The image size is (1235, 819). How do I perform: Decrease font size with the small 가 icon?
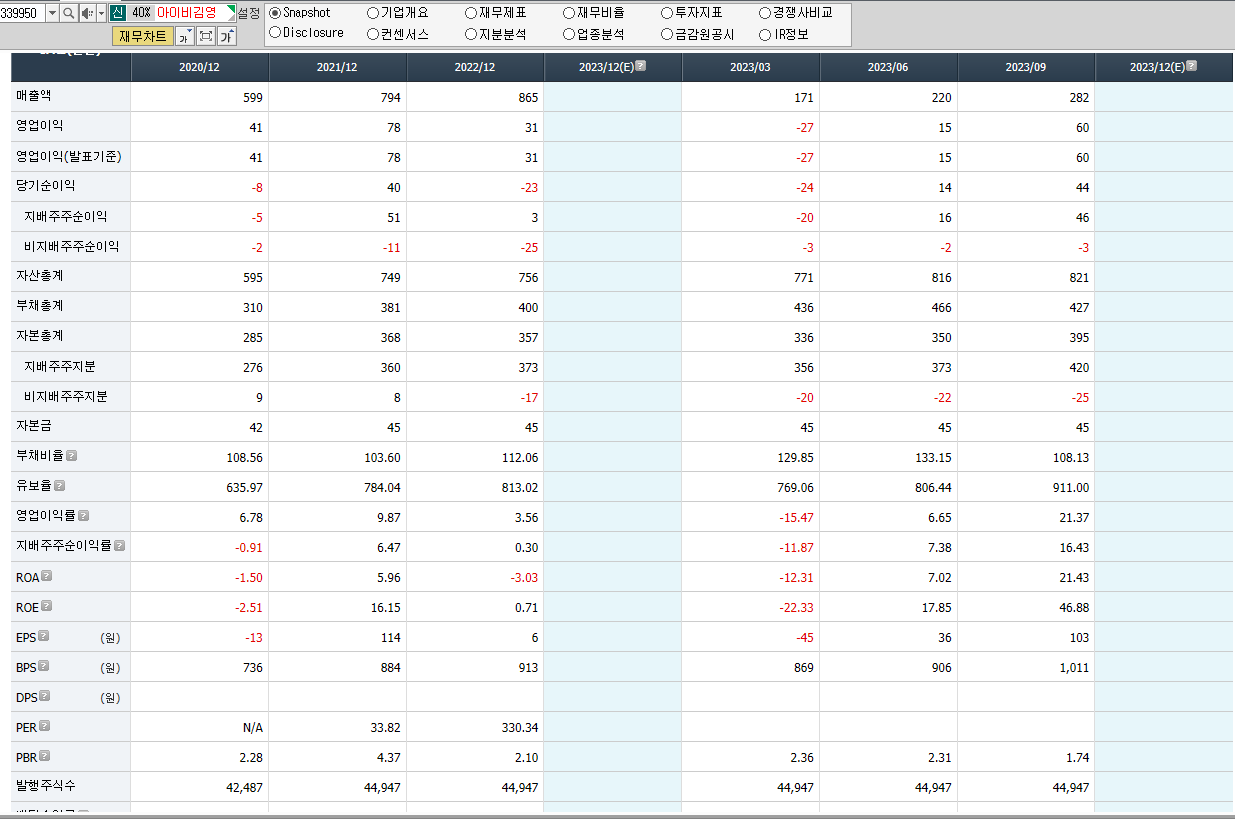pos(185,37)
